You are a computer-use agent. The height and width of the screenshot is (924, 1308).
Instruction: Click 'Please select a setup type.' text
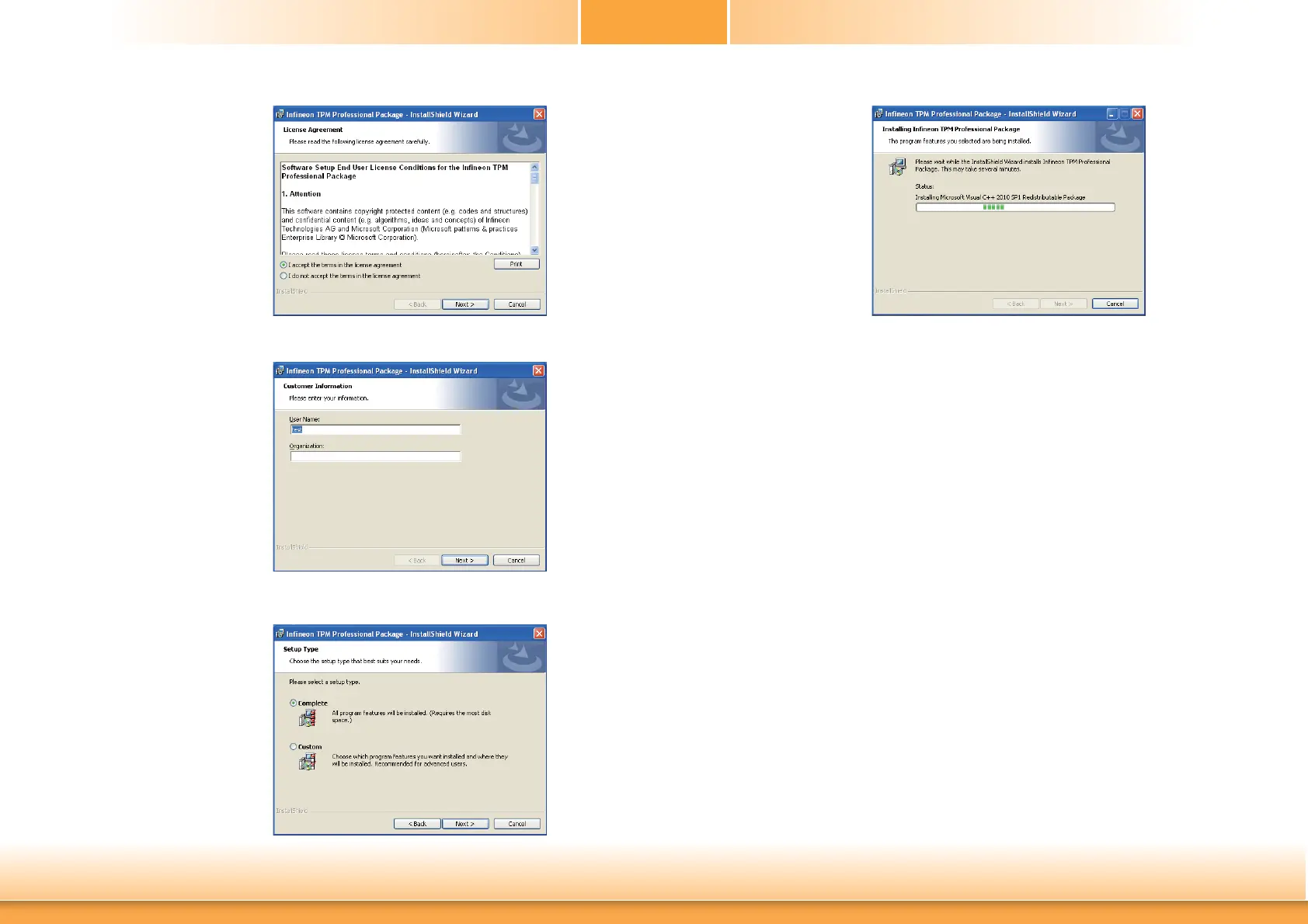[325, 682]
